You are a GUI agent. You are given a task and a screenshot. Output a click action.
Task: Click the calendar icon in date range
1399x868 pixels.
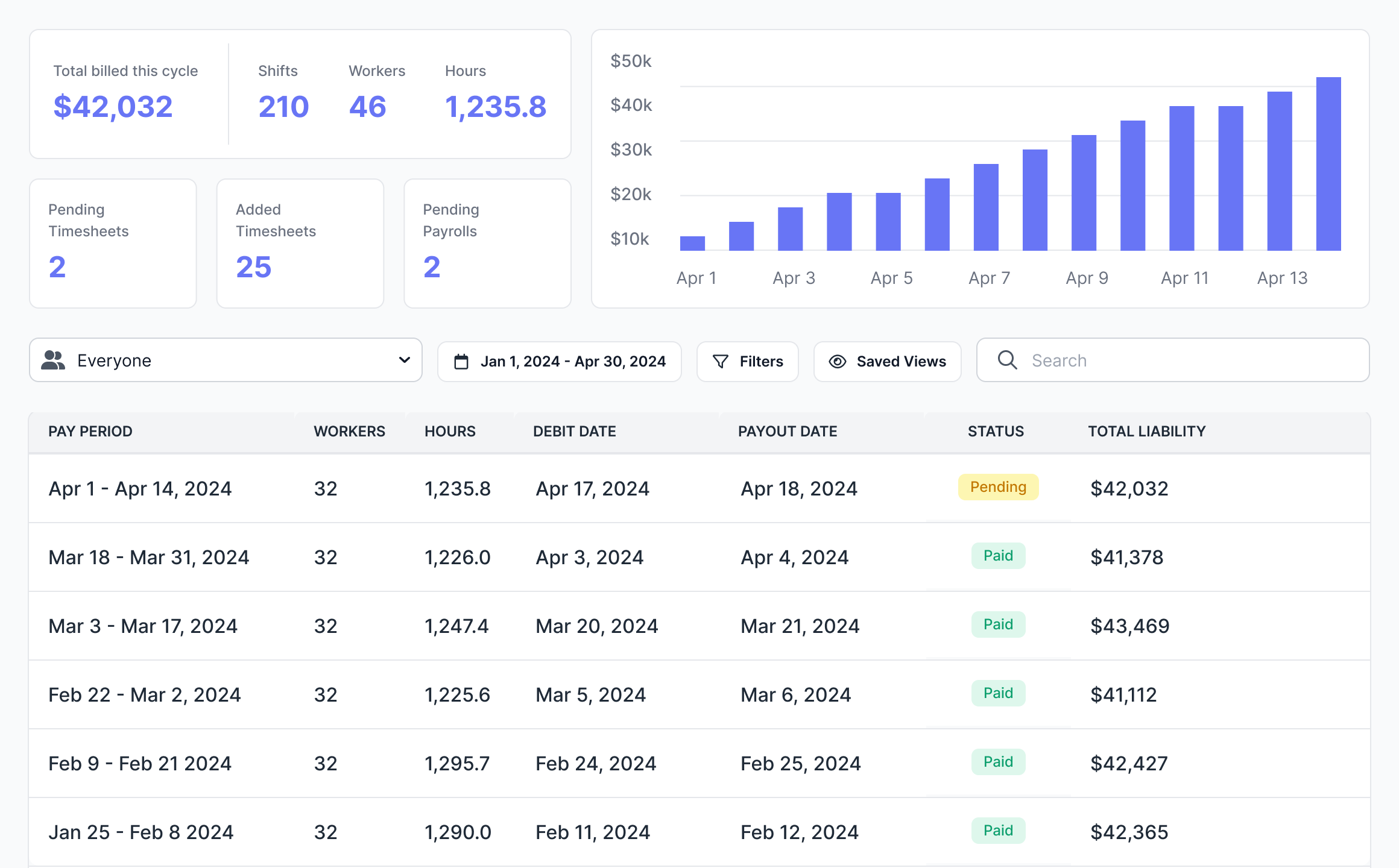coord(461,362)
